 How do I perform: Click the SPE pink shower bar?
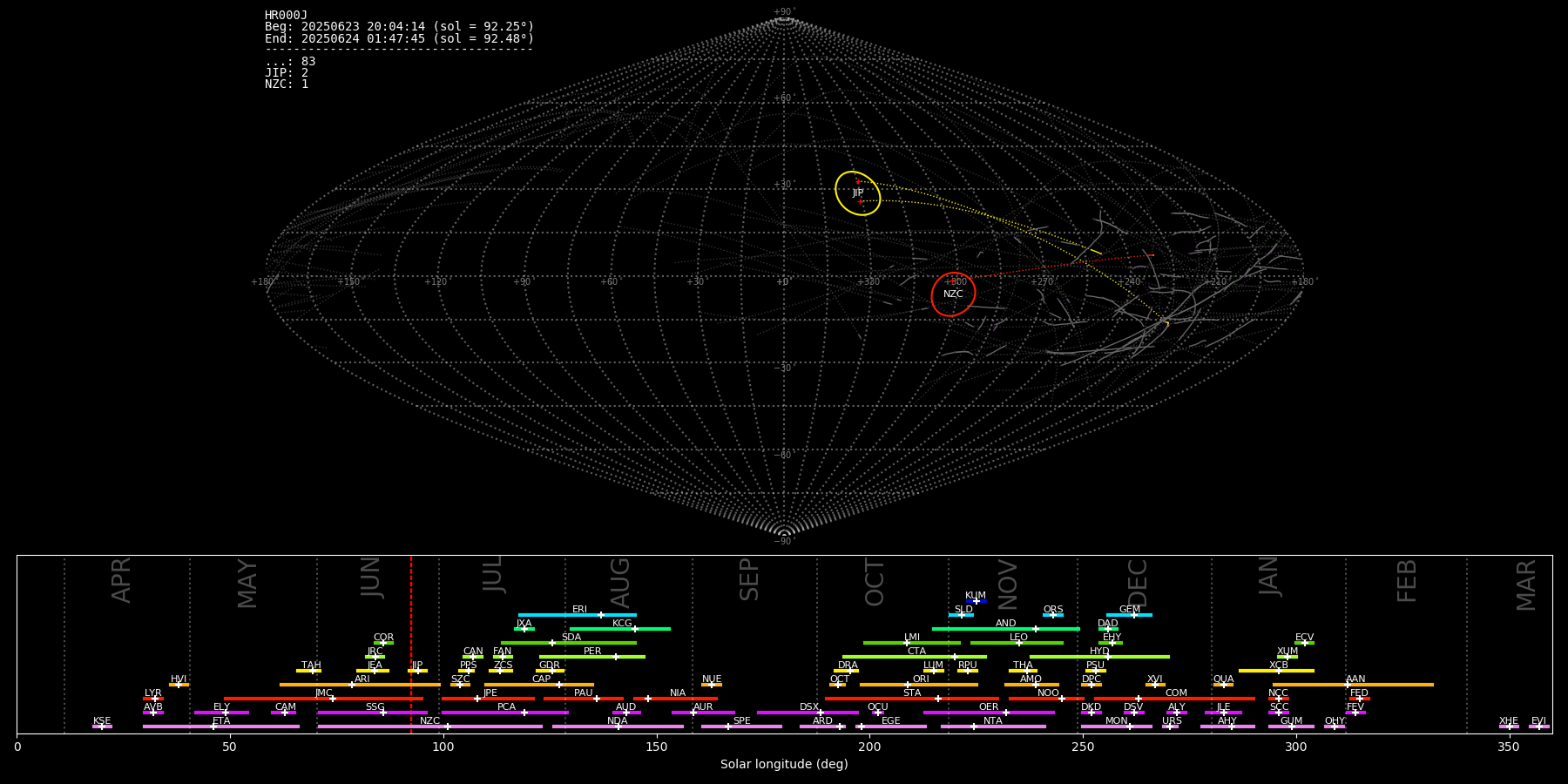741,727
